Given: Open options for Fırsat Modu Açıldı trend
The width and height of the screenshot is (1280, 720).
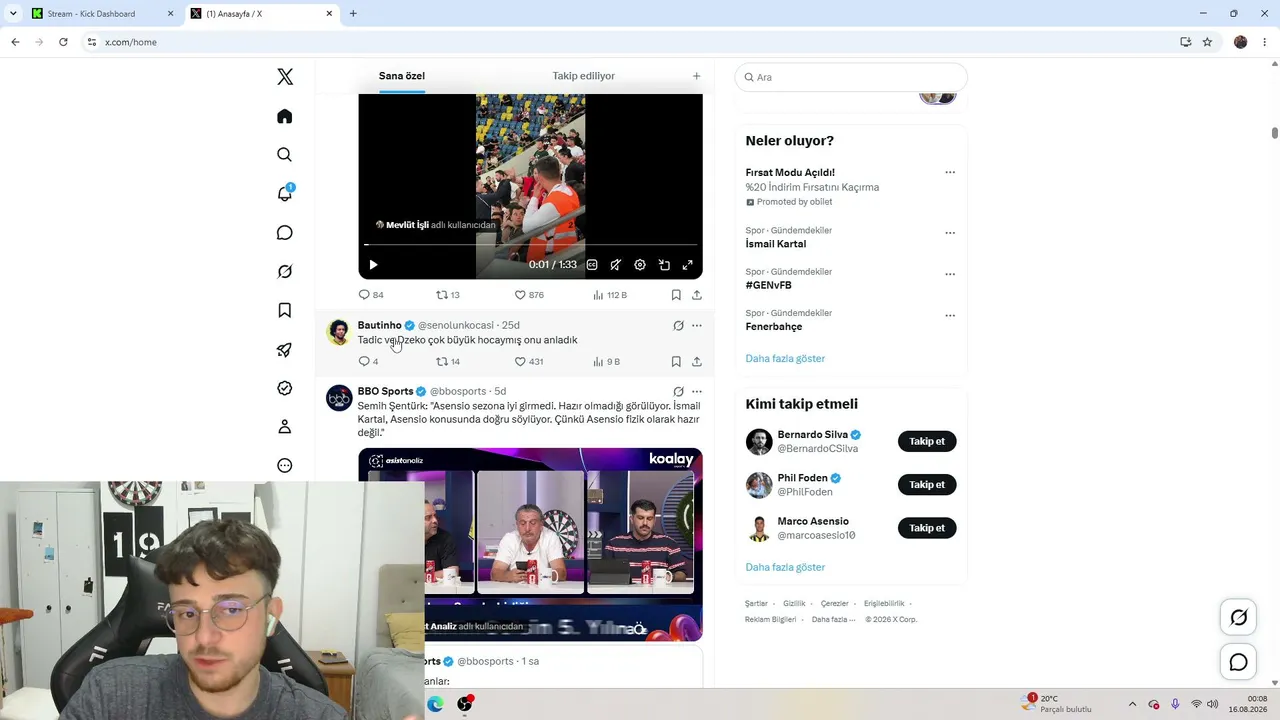Looking at the screenshot, I should pyautogui.click(x=950, y=173).
